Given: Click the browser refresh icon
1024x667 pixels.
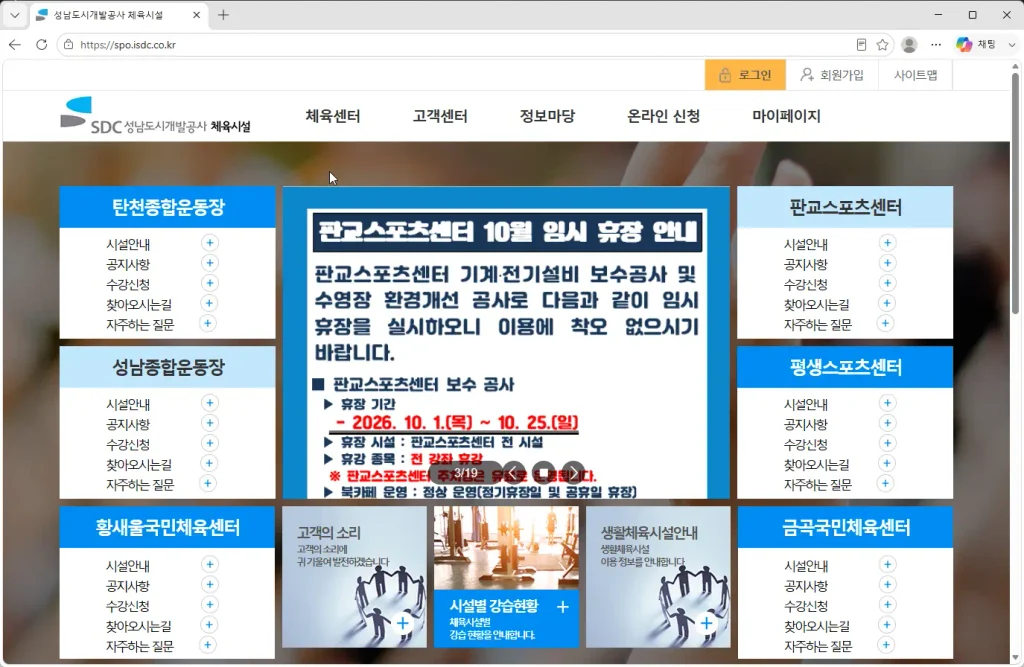Looking at the screenshot, I should (x=41, y=44).
